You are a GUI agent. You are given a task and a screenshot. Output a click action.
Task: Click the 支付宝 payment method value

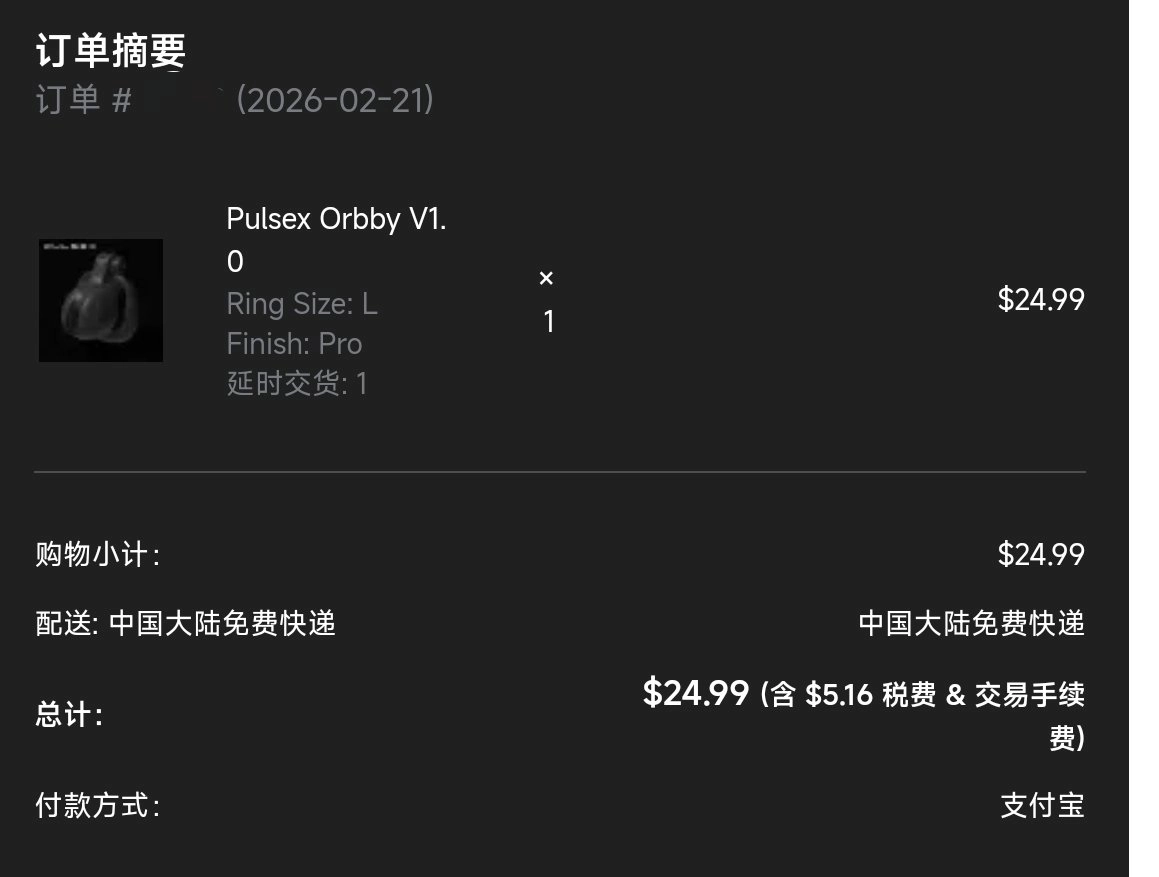pos(1042,806)
